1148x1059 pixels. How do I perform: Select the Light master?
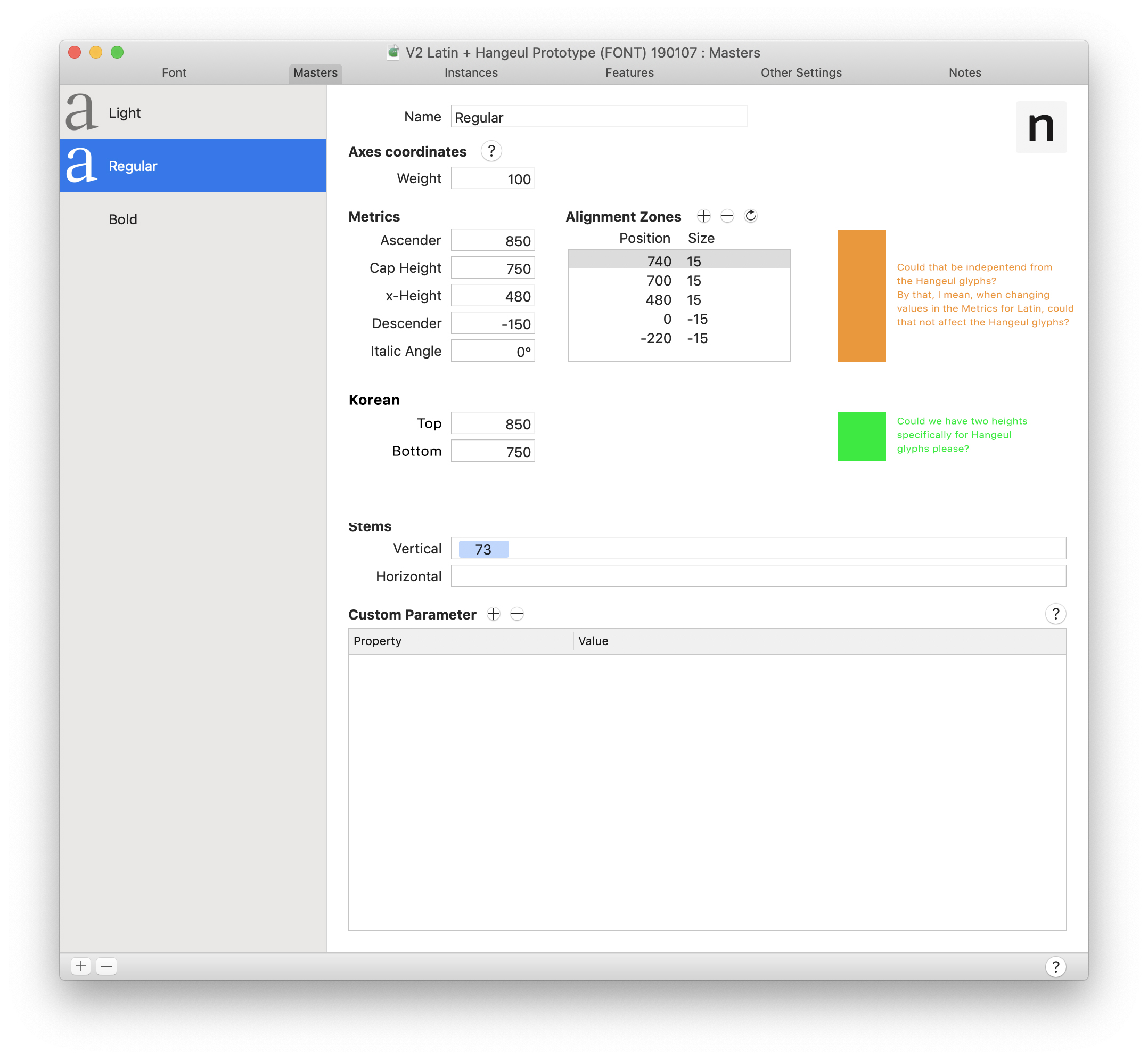coord(192,112)
